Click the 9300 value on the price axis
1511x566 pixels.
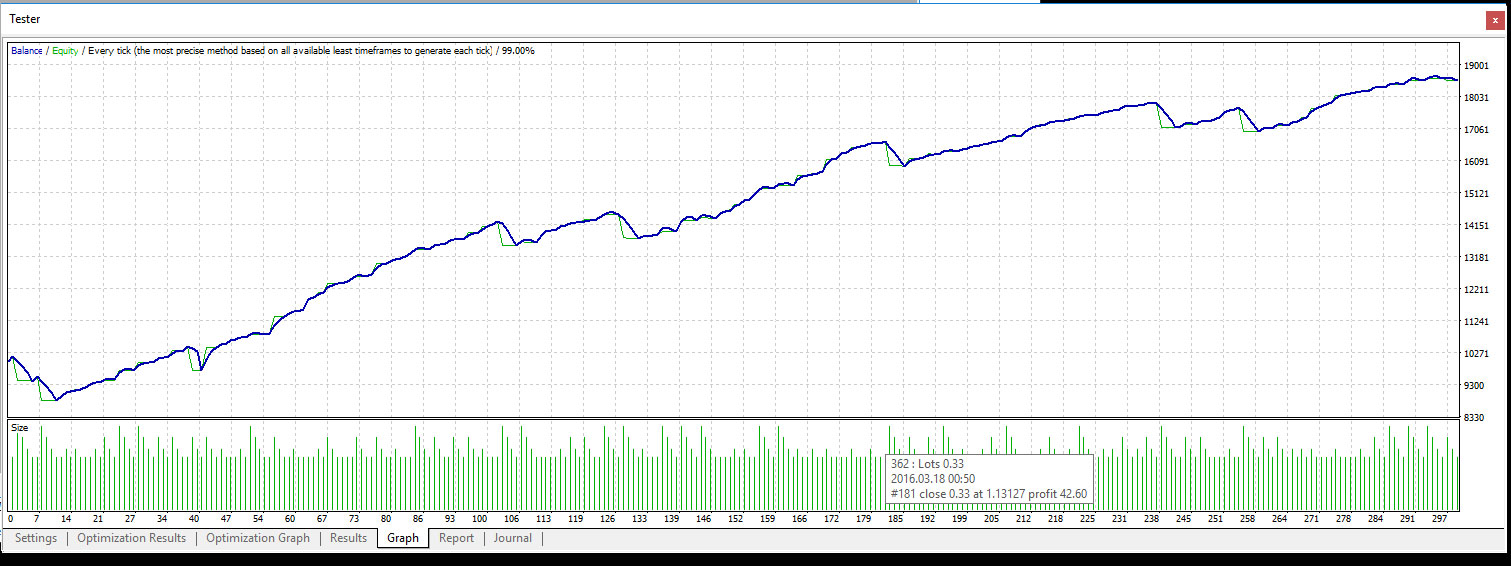(x=1475, y=386)
